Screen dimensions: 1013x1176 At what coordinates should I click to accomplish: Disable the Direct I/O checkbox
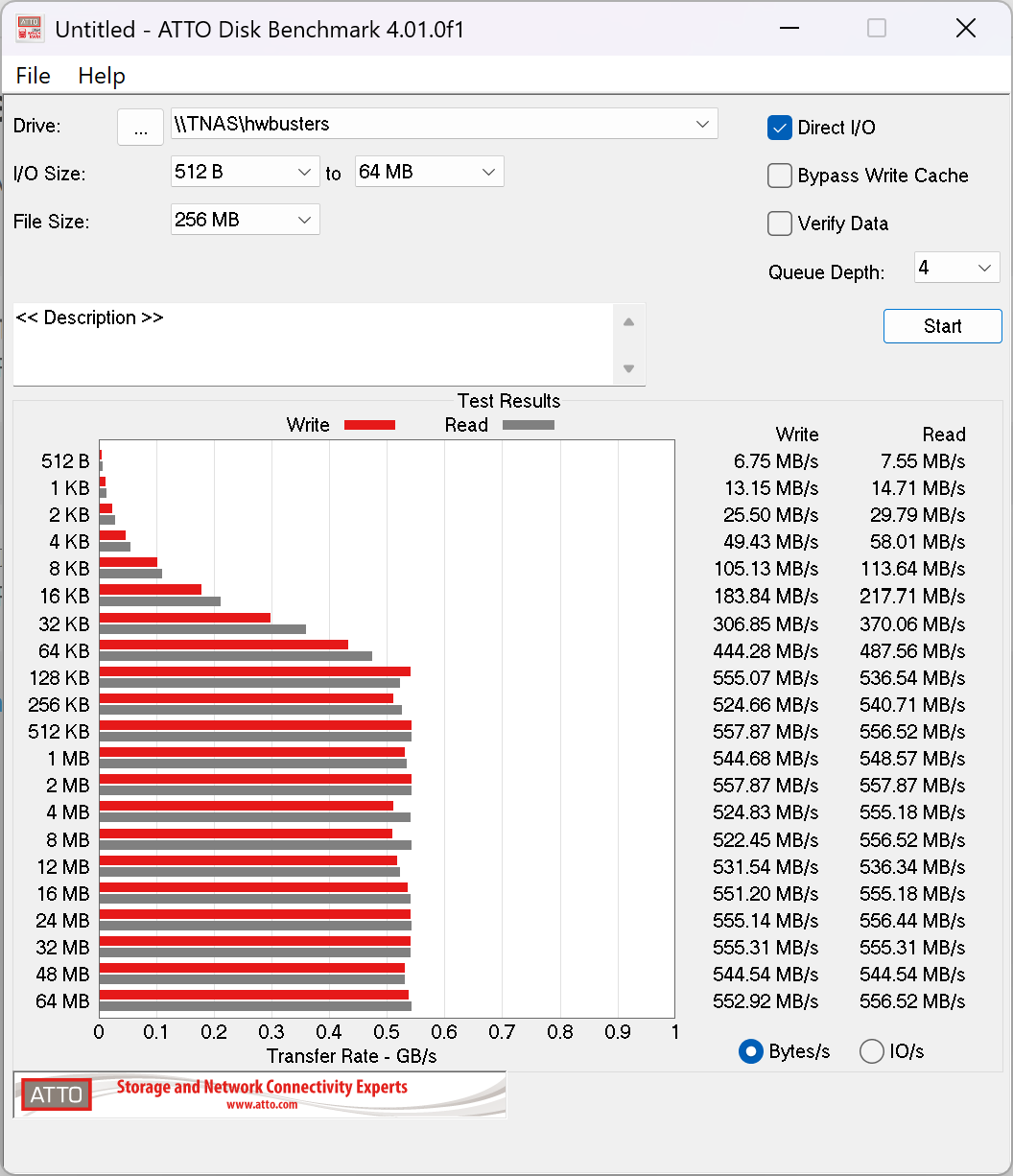[780, 128]
